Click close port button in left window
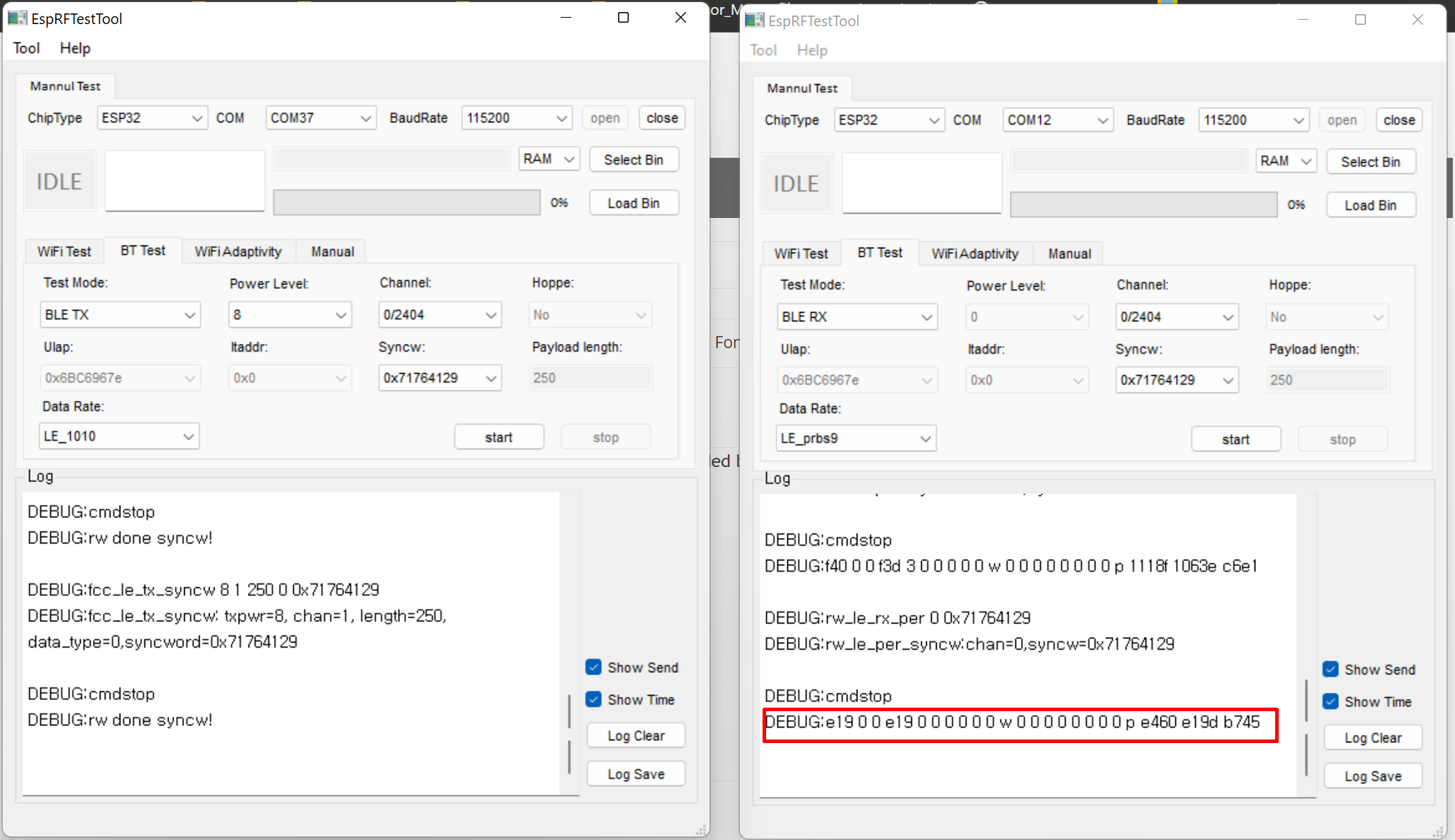The image size is (1455, 840). [x=662, y=118]
